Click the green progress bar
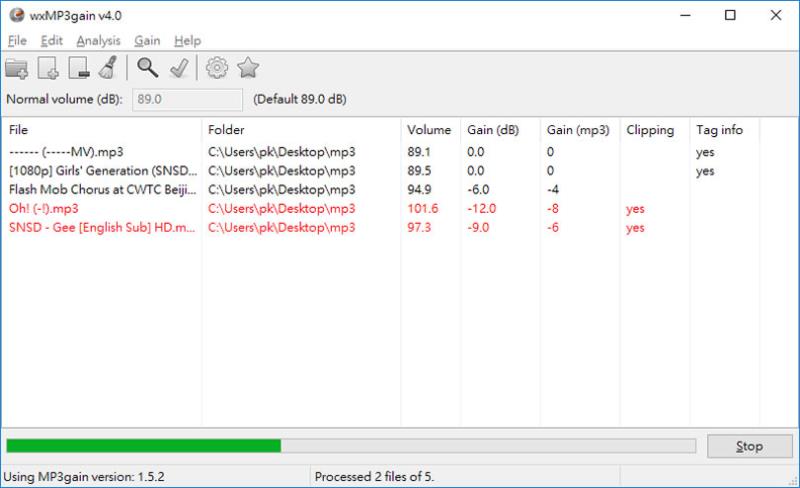 pos(351,446)
